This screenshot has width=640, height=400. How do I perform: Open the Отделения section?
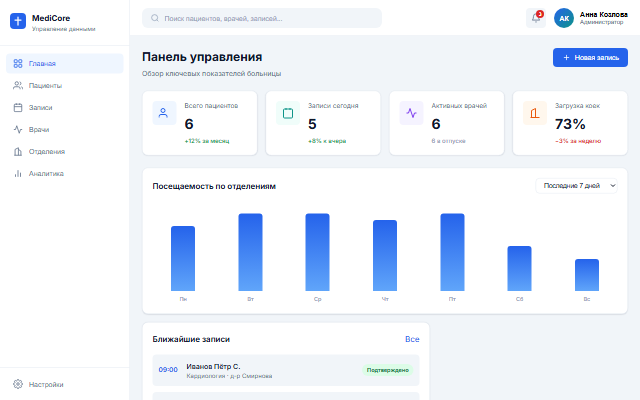[64, 151]
